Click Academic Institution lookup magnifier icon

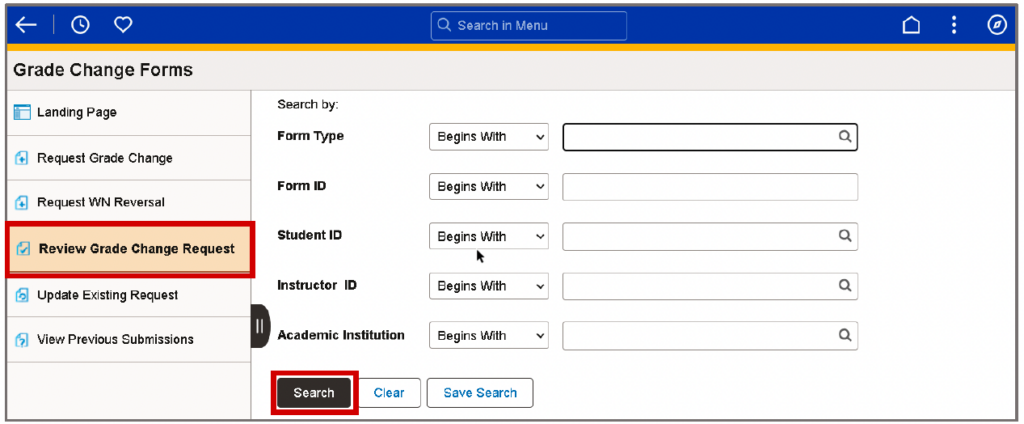[845, 335]
